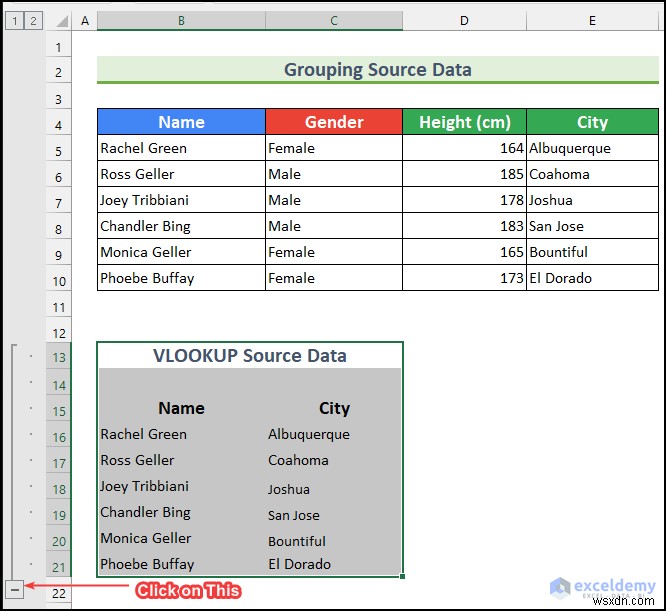Select height value 178
Viewport: 666px width, 611px height.
[464, 200]
